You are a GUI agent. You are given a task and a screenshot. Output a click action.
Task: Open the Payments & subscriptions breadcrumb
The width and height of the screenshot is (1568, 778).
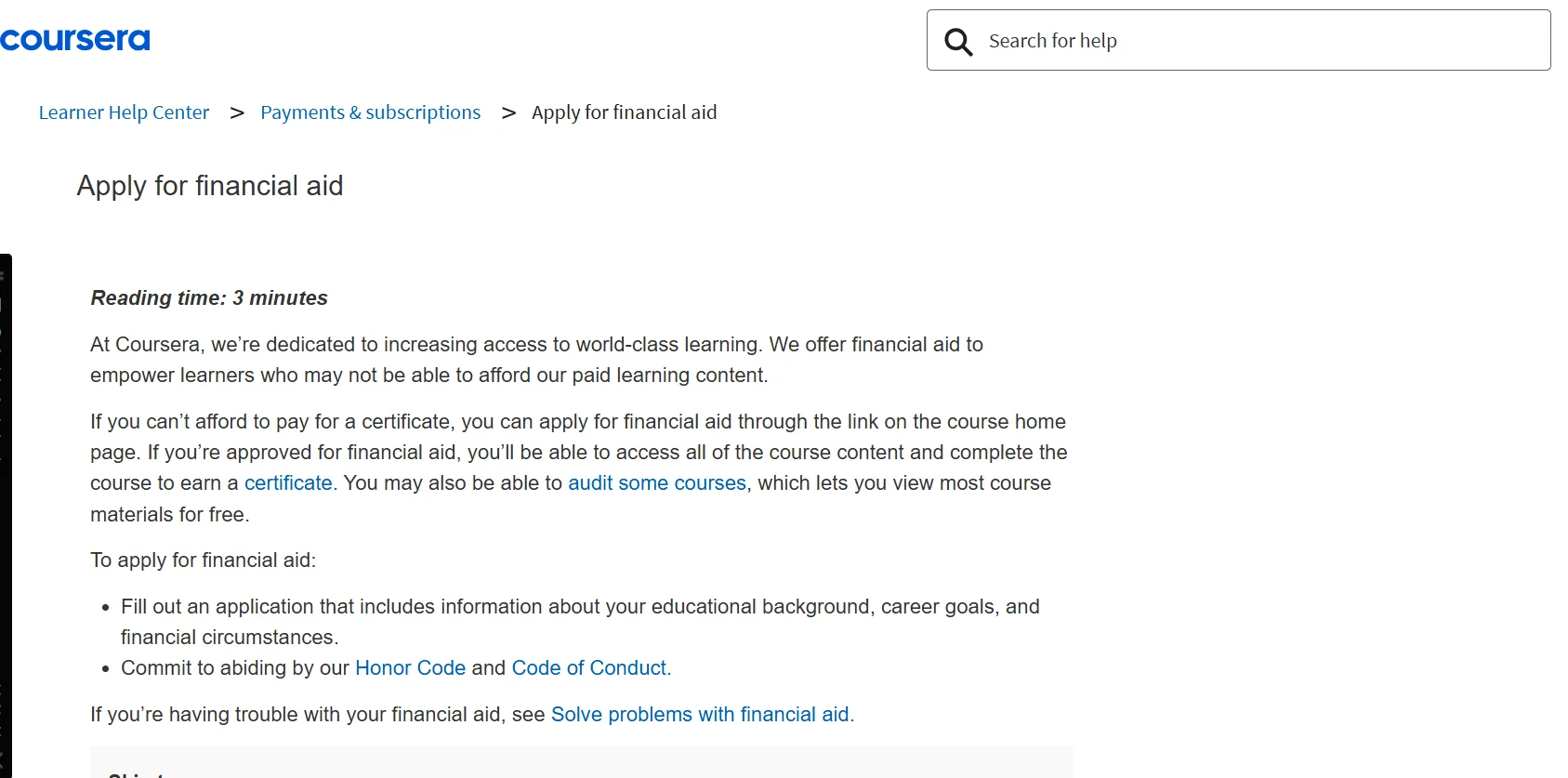(370, 112)
